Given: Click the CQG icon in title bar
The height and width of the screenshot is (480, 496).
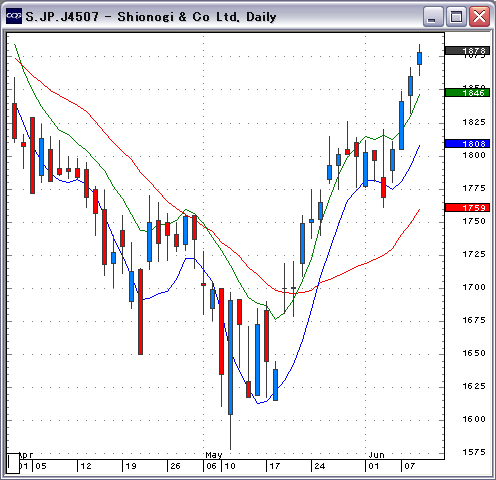Looking at the screenshot, I should pos(14,16).
